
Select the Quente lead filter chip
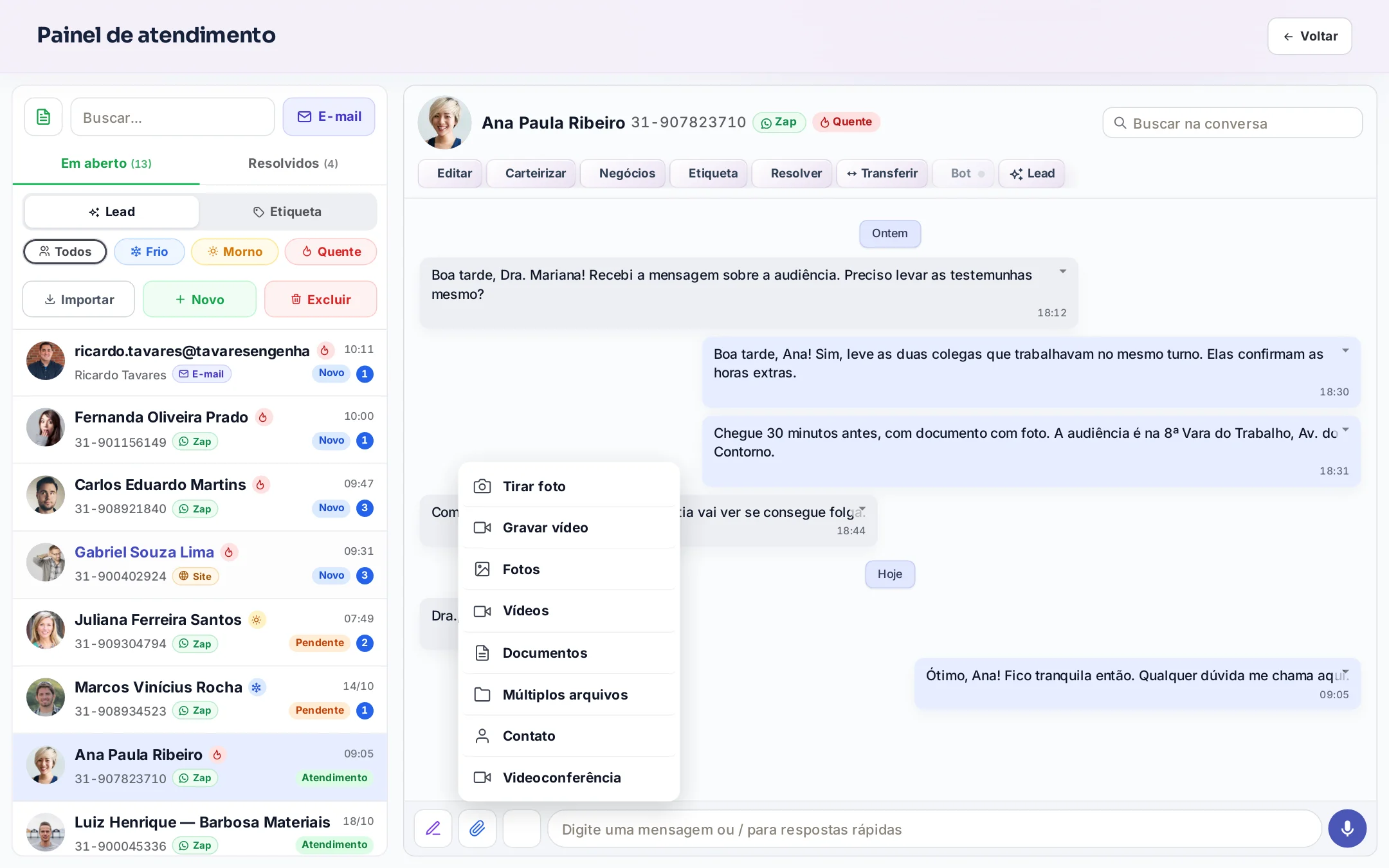(331, 251)
